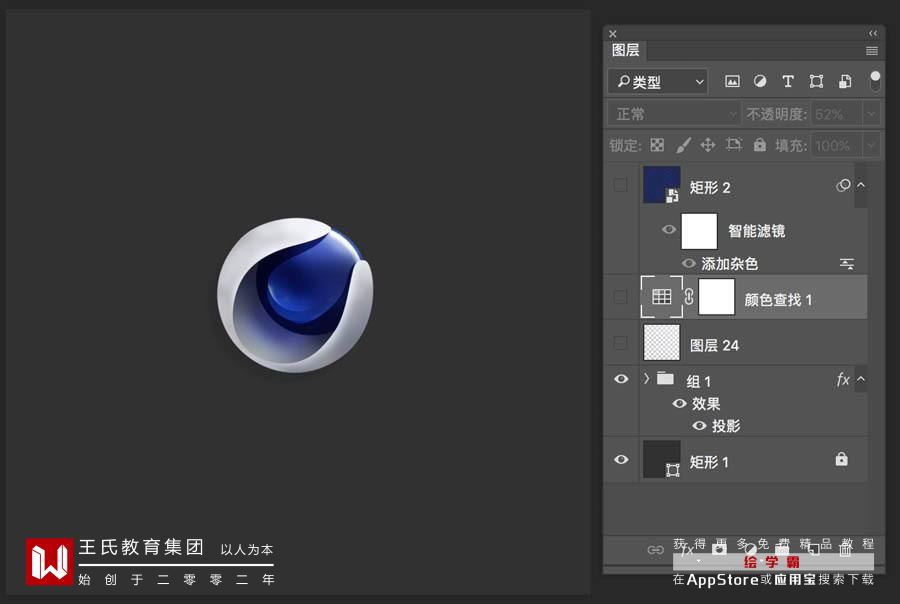Lock all padlock icon in lock row
The image size is (900, 604).
tap(759, 144)
